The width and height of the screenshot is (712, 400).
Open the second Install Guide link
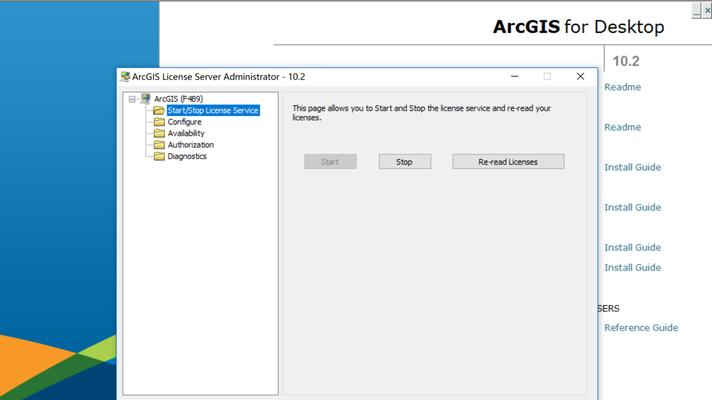[x=633, y=207]
